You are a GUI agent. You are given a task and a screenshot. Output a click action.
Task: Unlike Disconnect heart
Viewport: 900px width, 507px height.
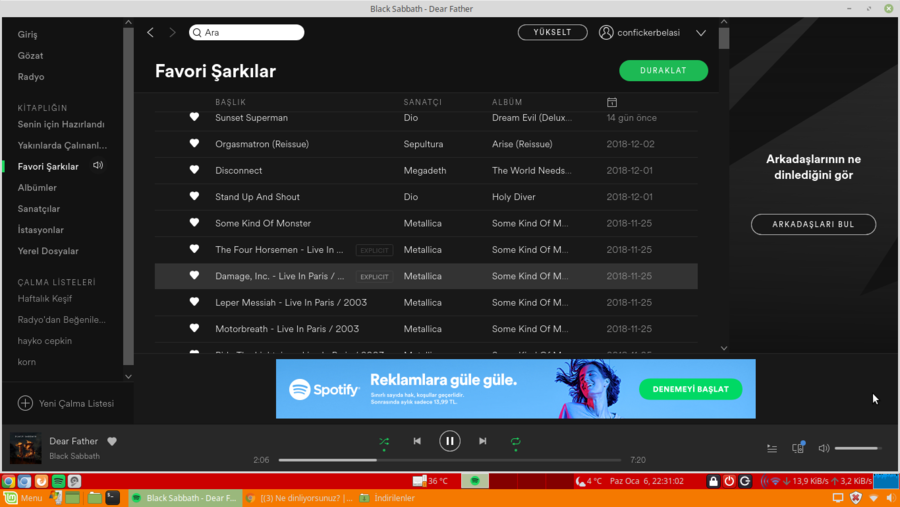194,170
